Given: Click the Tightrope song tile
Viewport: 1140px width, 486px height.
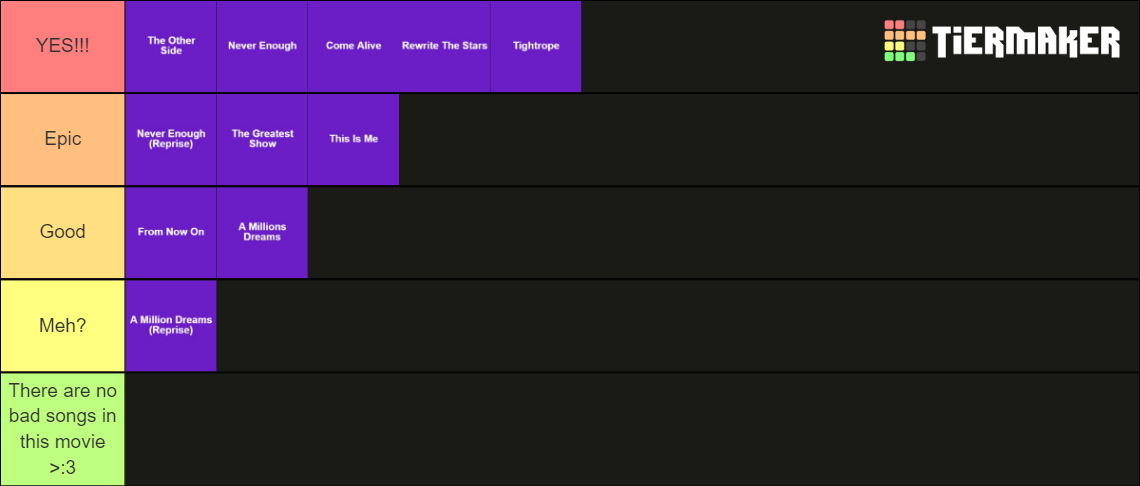Looking at the screenshot, I should (x=536, y=46).
